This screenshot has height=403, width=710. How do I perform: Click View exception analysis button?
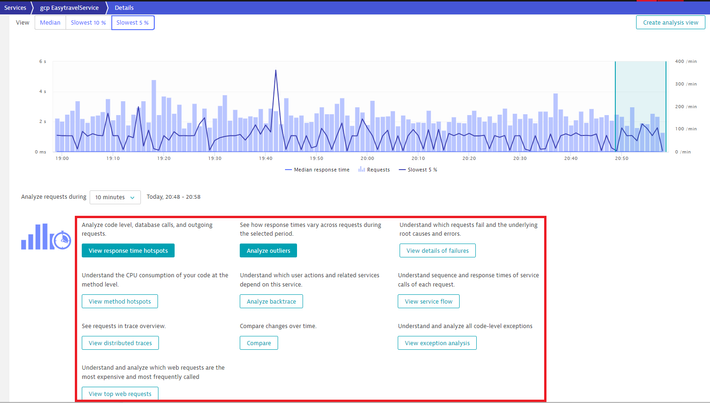437,343
